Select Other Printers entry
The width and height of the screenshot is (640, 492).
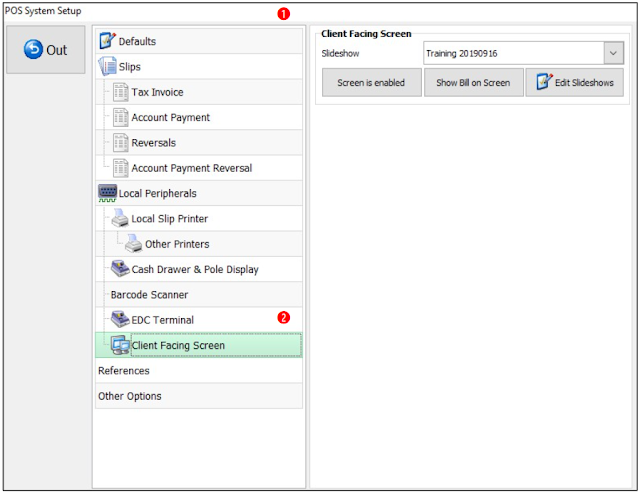[199, 244]
